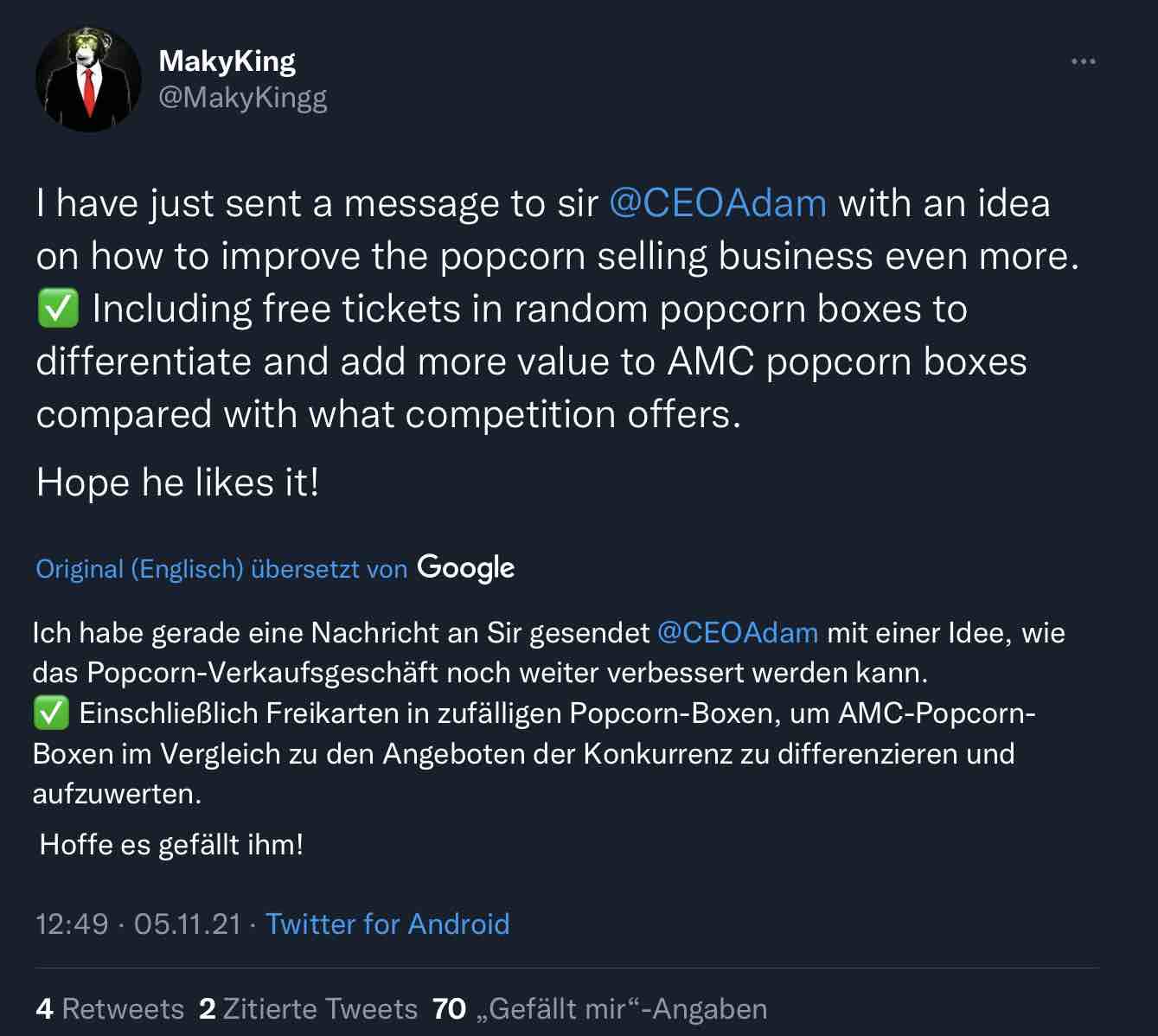Screen dimensions: 1158x1036
Task: Show the 70 'Gefällt mir'-Angaben
Action: [600, 1008]
